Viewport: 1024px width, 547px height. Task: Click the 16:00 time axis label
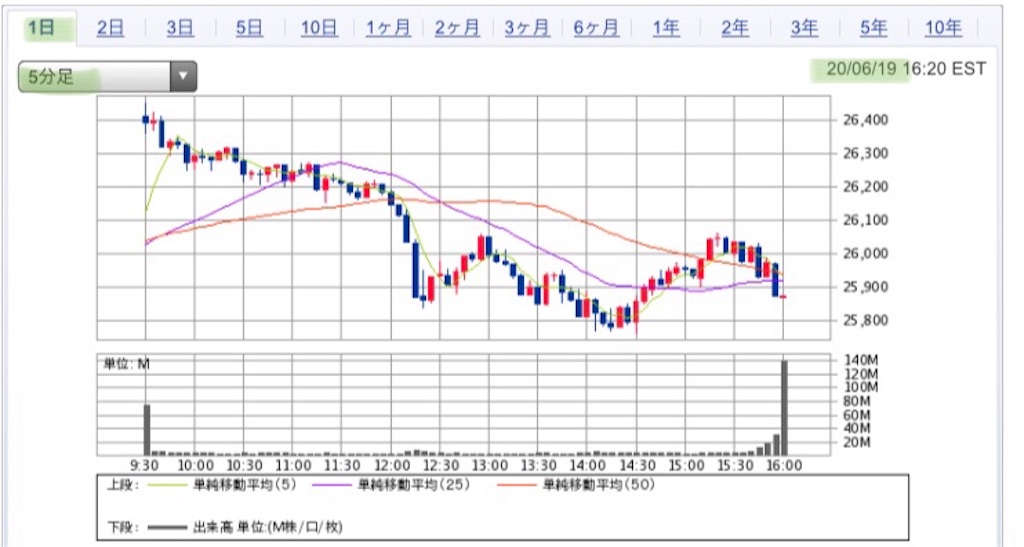coord(784,465)
